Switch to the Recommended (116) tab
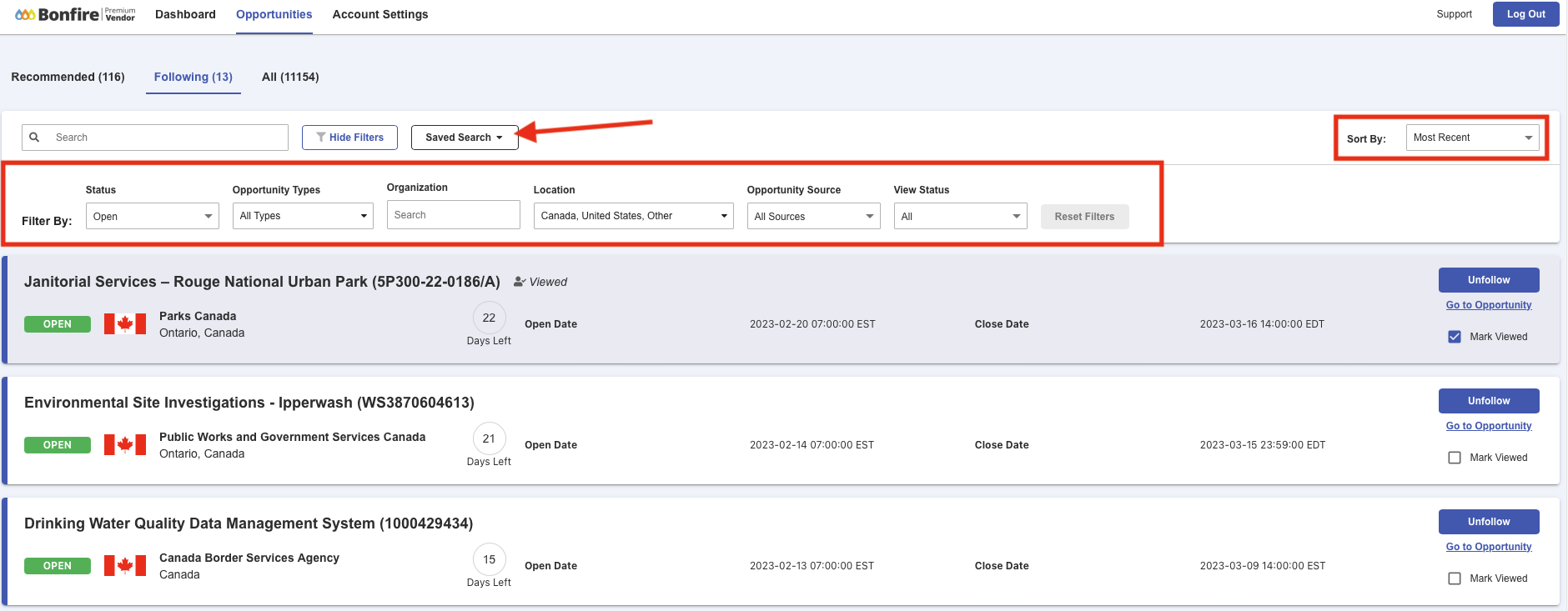 68,77
